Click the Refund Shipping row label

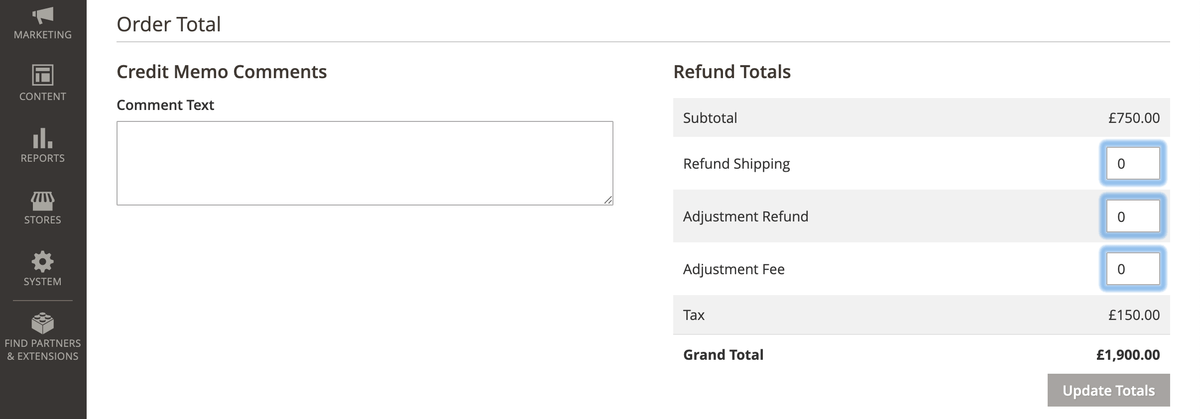[736, 164]
